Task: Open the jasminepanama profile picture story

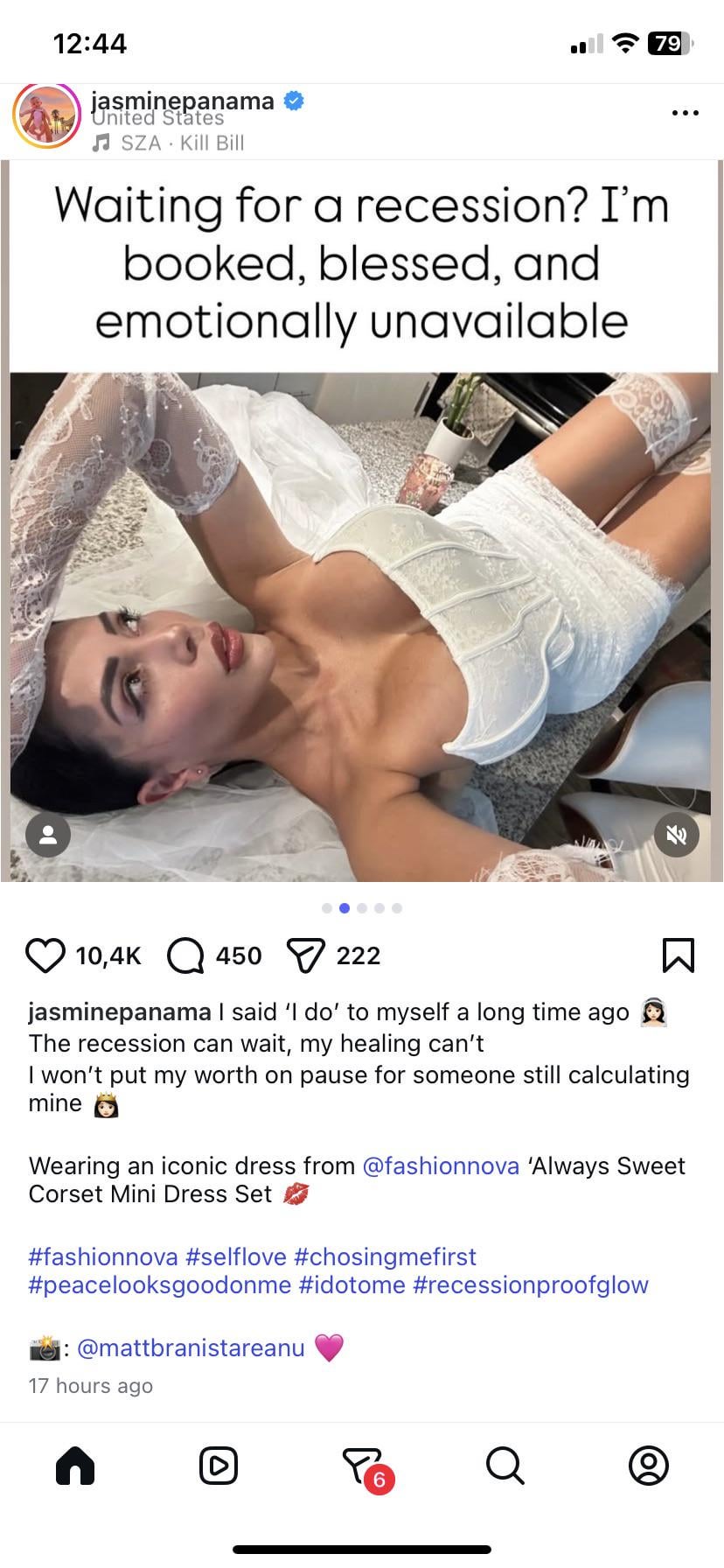Action: (46, 116)
